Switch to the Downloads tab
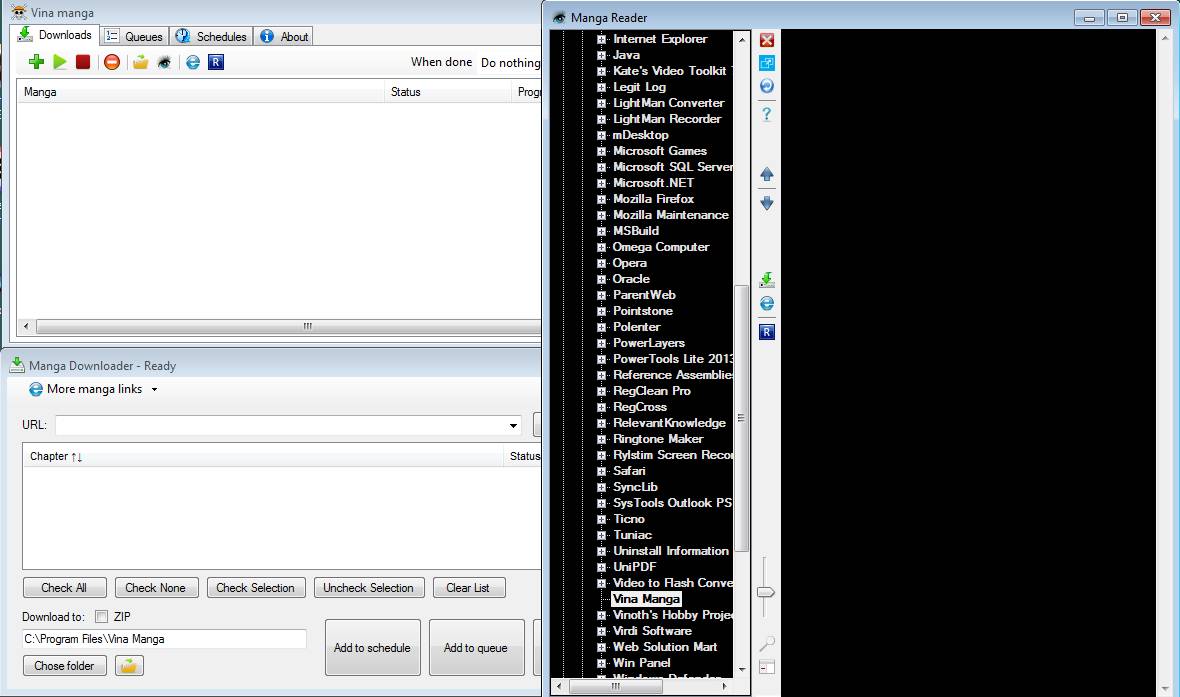The width and height of the screenshot is (1180, 697). [x=55, y=35]
